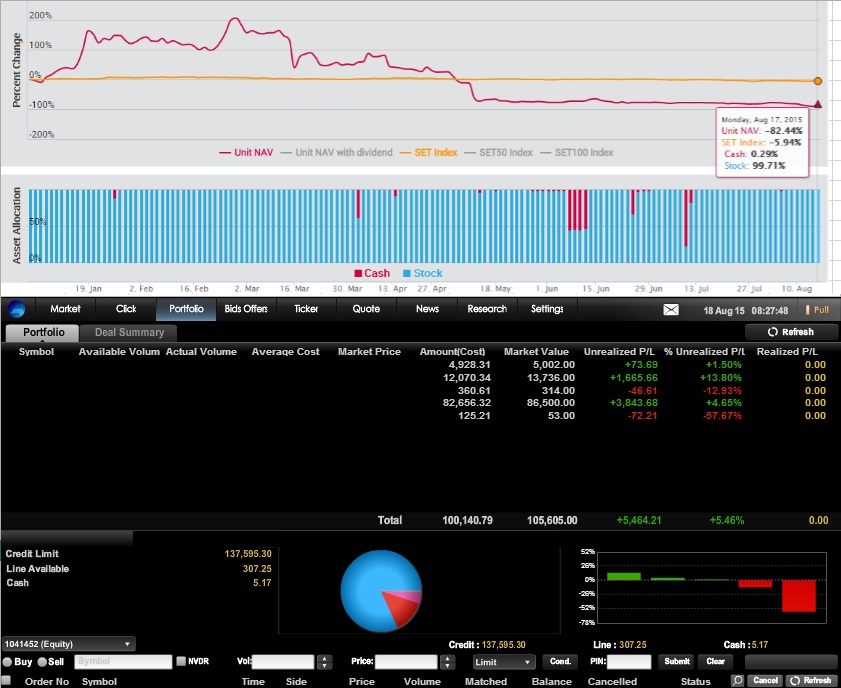Refresh the order list with the bottom Refresh button

[811, 681]
